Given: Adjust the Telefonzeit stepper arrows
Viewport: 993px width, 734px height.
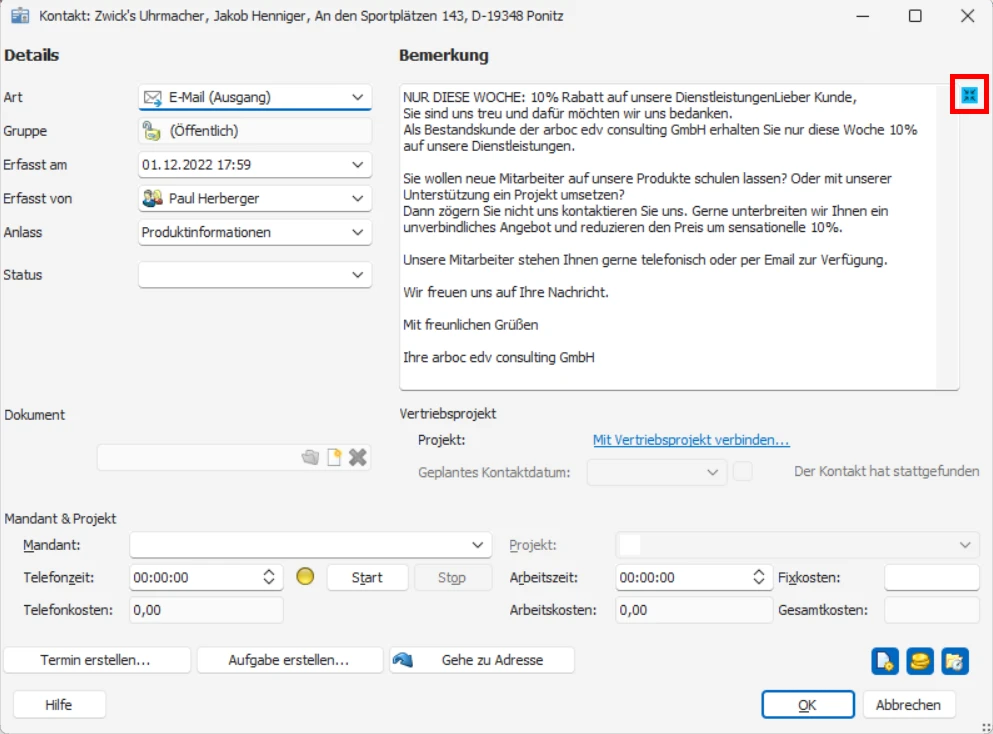Looking at the screenshot, I should pos(269,577).
